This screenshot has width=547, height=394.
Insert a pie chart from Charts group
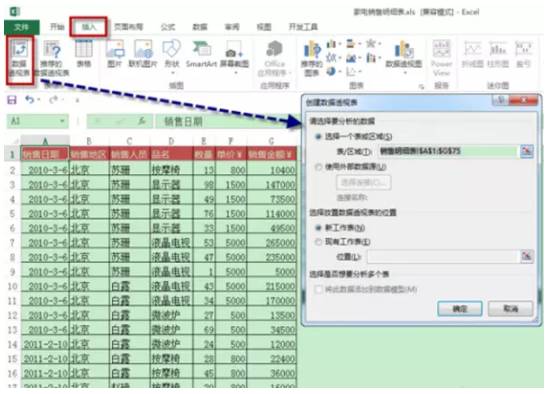tap(331, 71)
